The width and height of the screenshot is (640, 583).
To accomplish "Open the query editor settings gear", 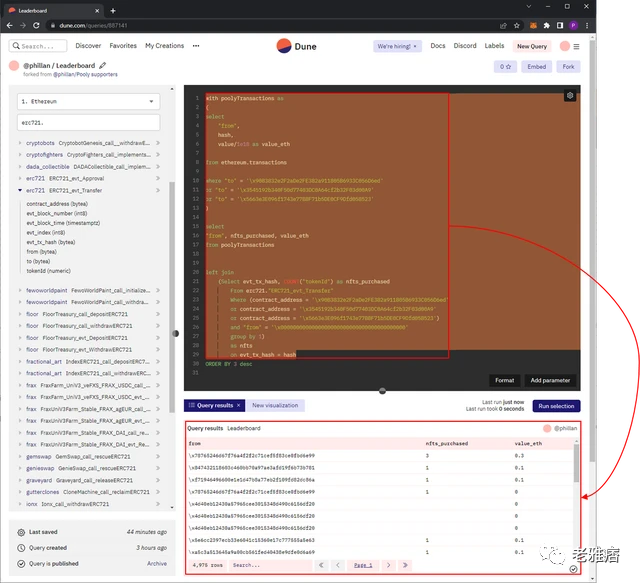I will tap(570, 96).
